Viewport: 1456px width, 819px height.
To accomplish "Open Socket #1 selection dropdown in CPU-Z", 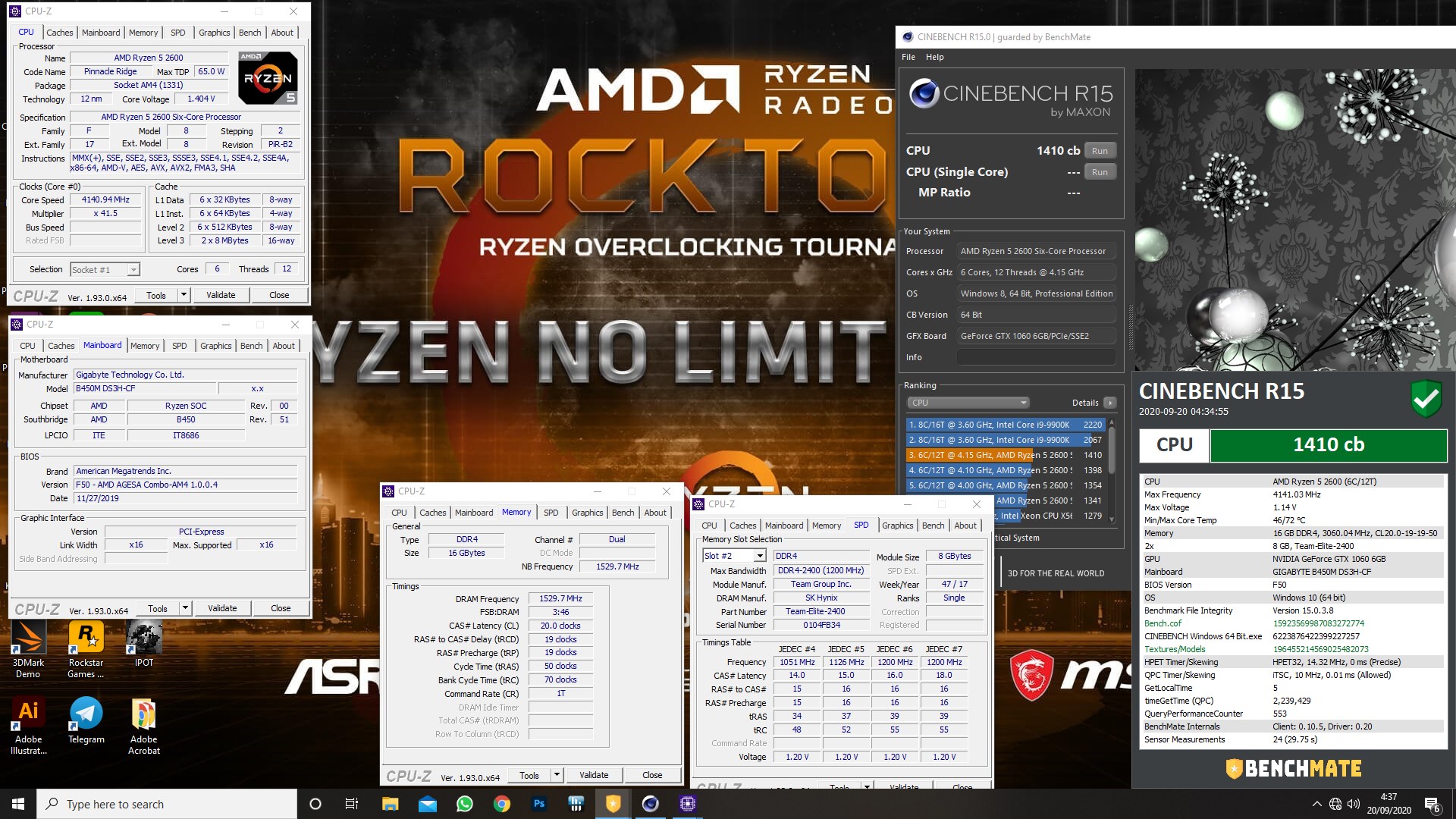I will pyautogui.click(x=105, y=269).
